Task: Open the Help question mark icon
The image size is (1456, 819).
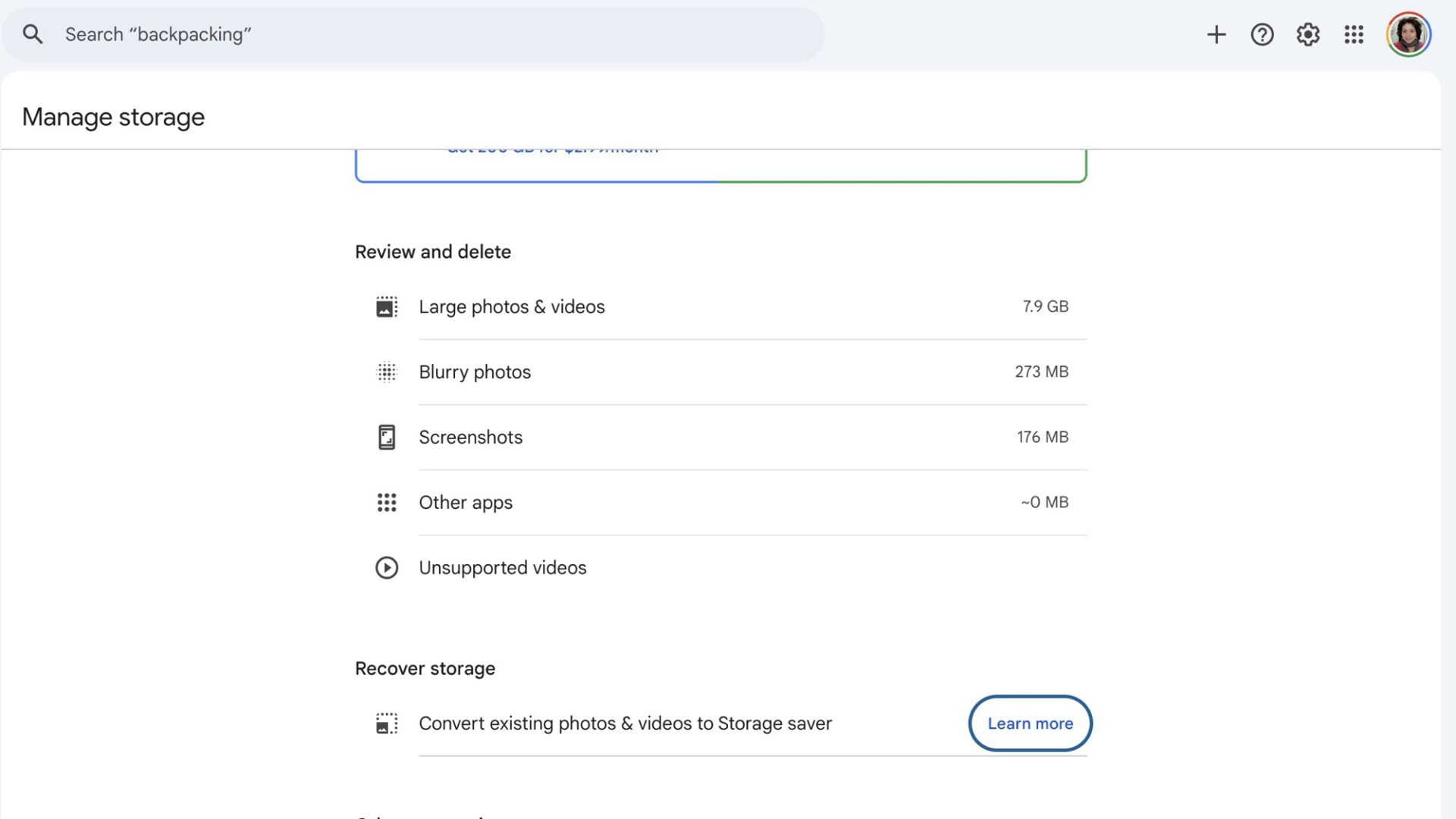Action: tap(1262, 34)
